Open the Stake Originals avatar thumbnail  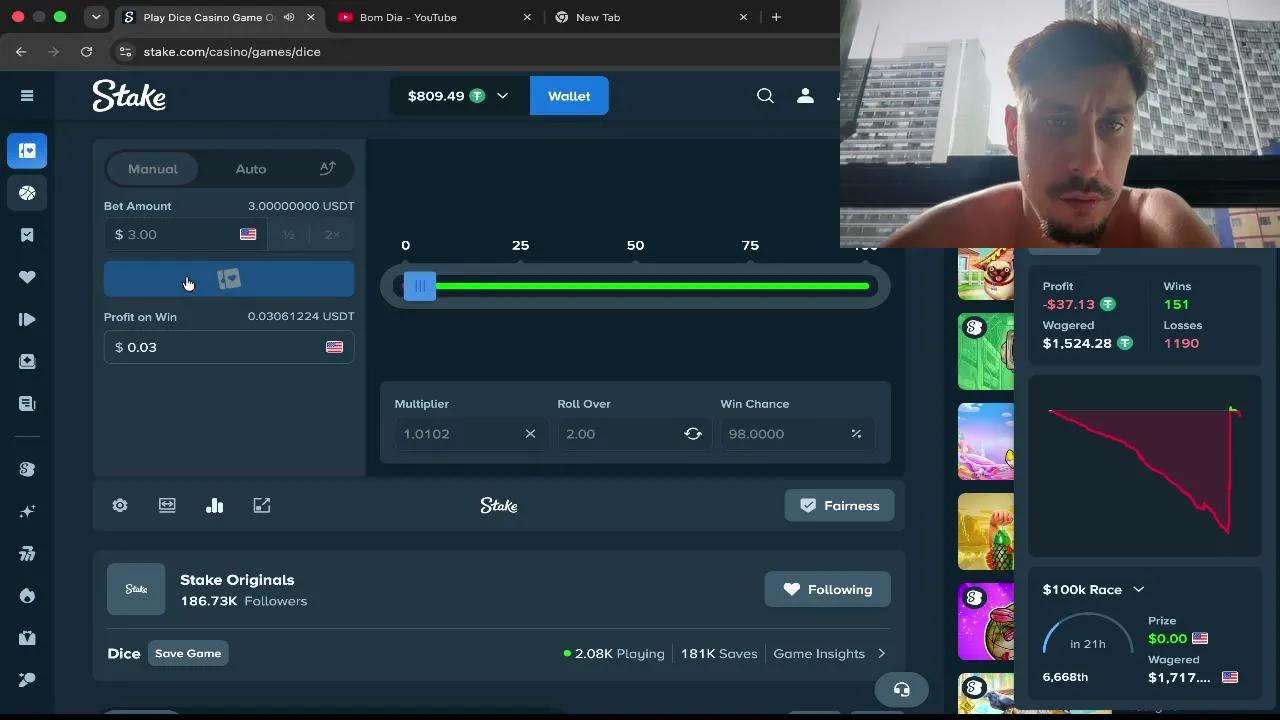(x=136, y=590)
